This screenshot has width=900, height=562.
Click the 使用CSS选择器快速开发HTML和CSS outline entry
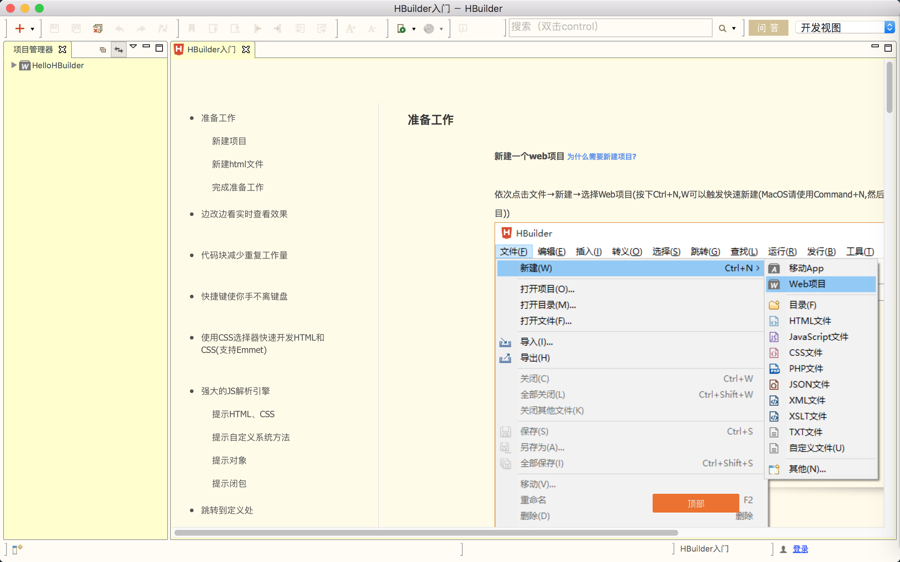click(262, 344)
